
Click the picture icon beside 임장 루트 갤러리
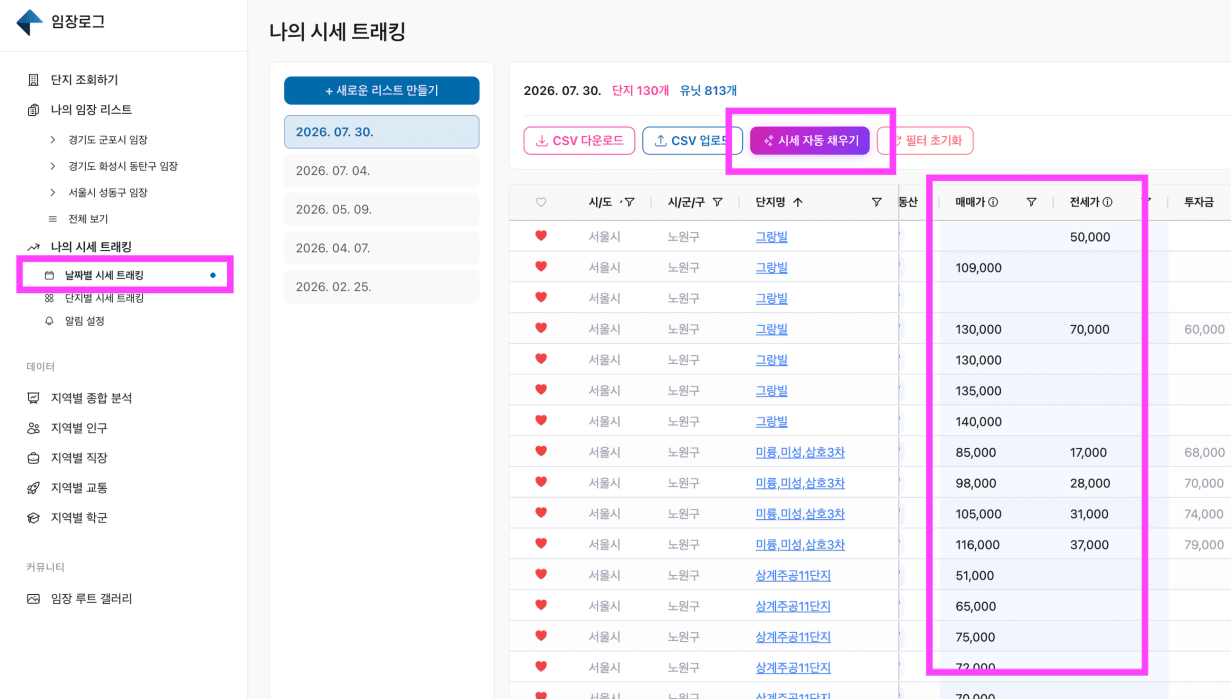click(x=33, y=599)
